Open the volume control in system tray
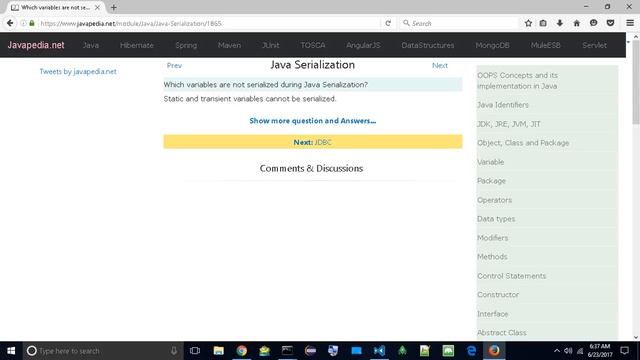Image resolution: width=640 pixels, height=360 pixels. tap(568, 351)
